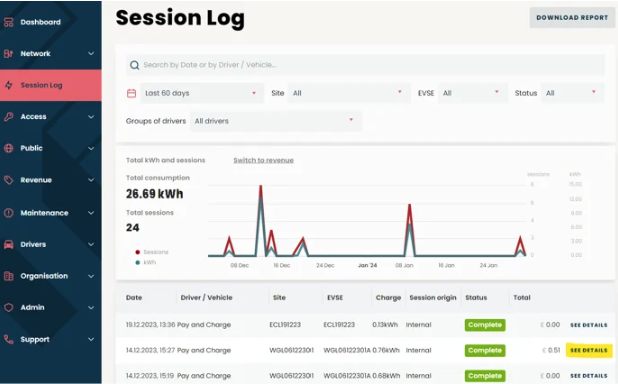Expand the Drivers menu chevron
The width and height of the screenshot is (618, 384).
pos(91,244)
